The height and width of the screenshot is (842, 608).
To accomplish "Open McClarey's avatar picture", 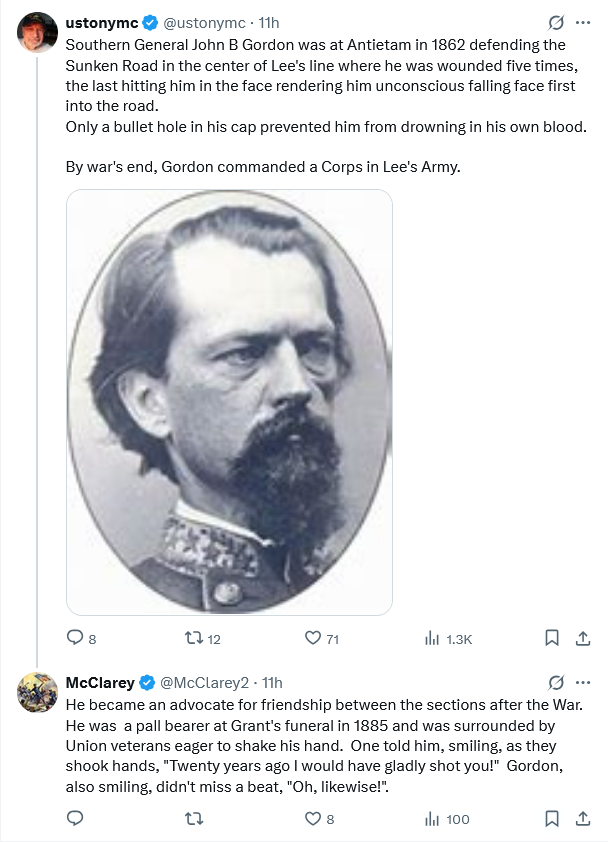I will pos(38,692).
